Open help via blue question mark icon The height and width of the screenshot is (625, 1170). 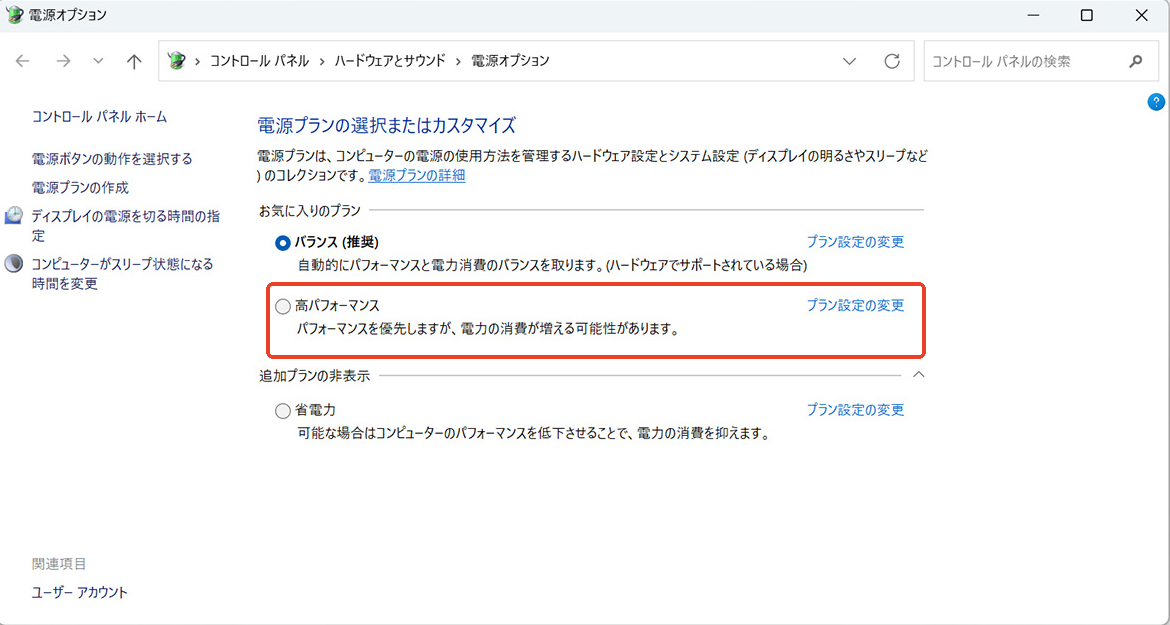(1156, 101)
